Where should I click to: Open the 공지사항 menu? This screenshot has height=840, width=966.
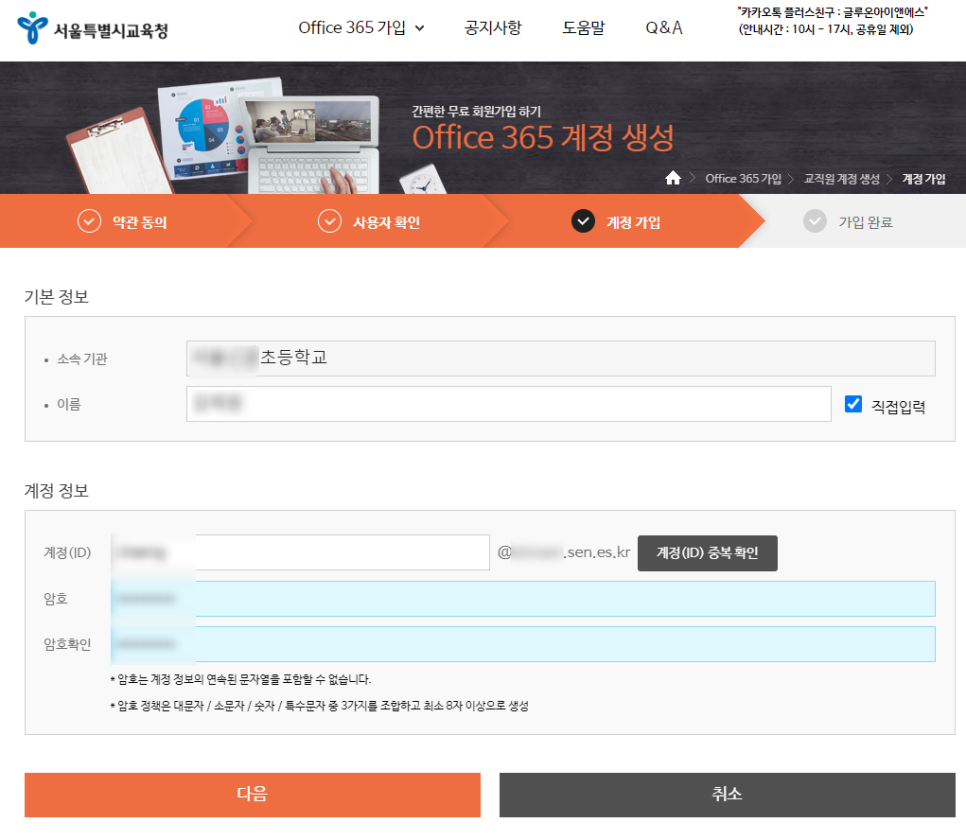point(493,28)
